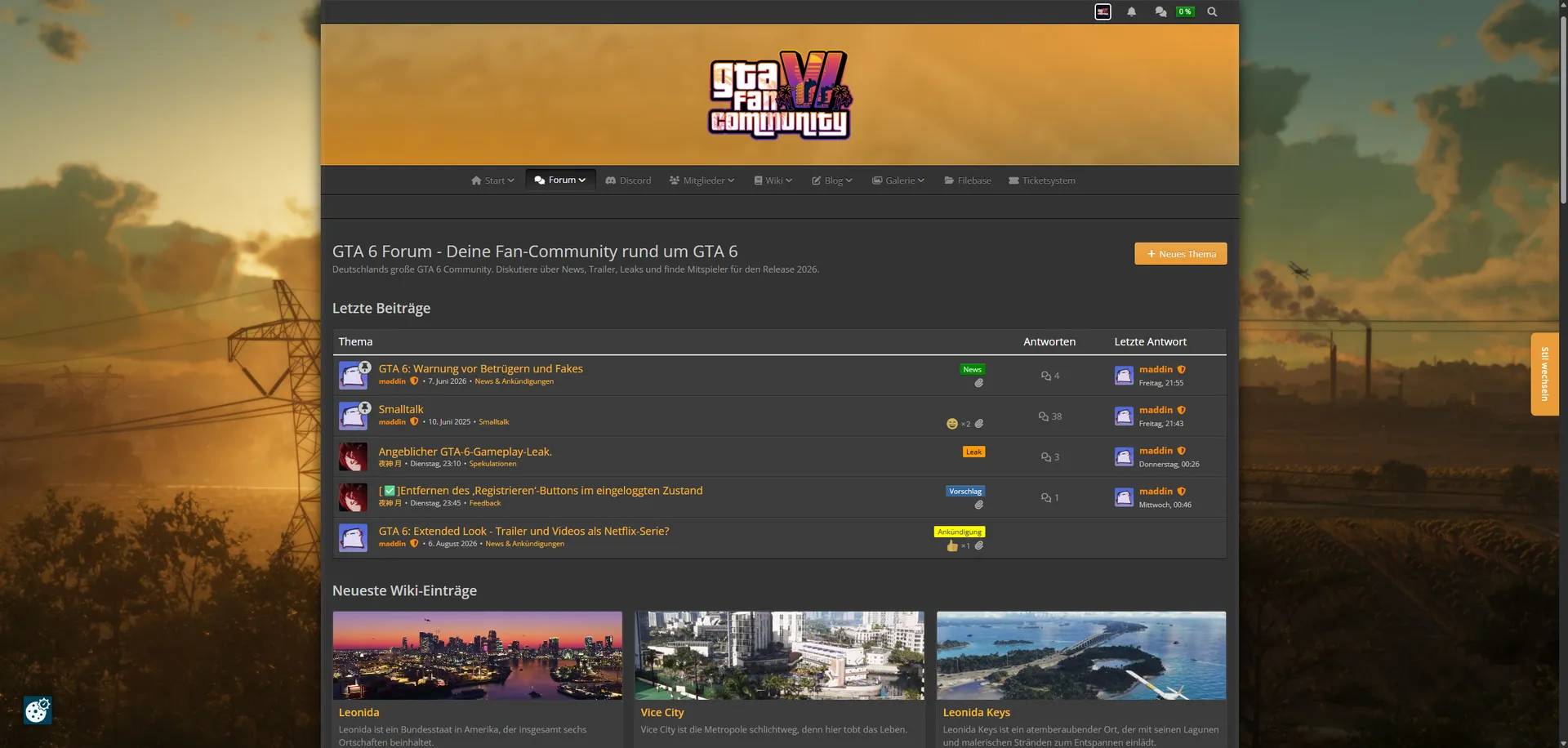Open the conversations speech-bubble icon
Image resolution: width=1568 pixels, height=748 pixels.
pyautogui.click(x=1160, y=11)
